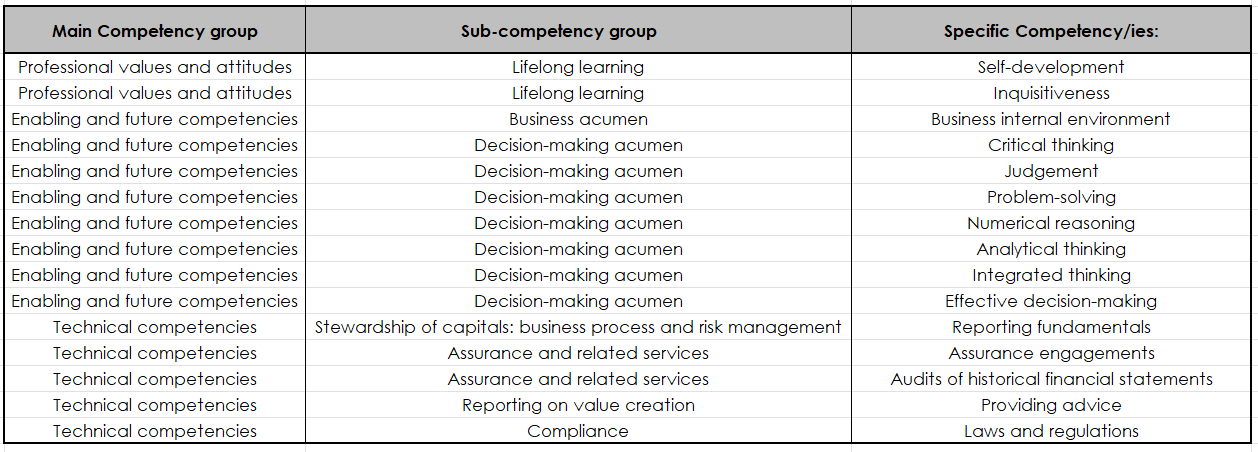Click the Inquisitiveness cell
The width and height of the screenshot is (1258, 452).
[1051, 93]
